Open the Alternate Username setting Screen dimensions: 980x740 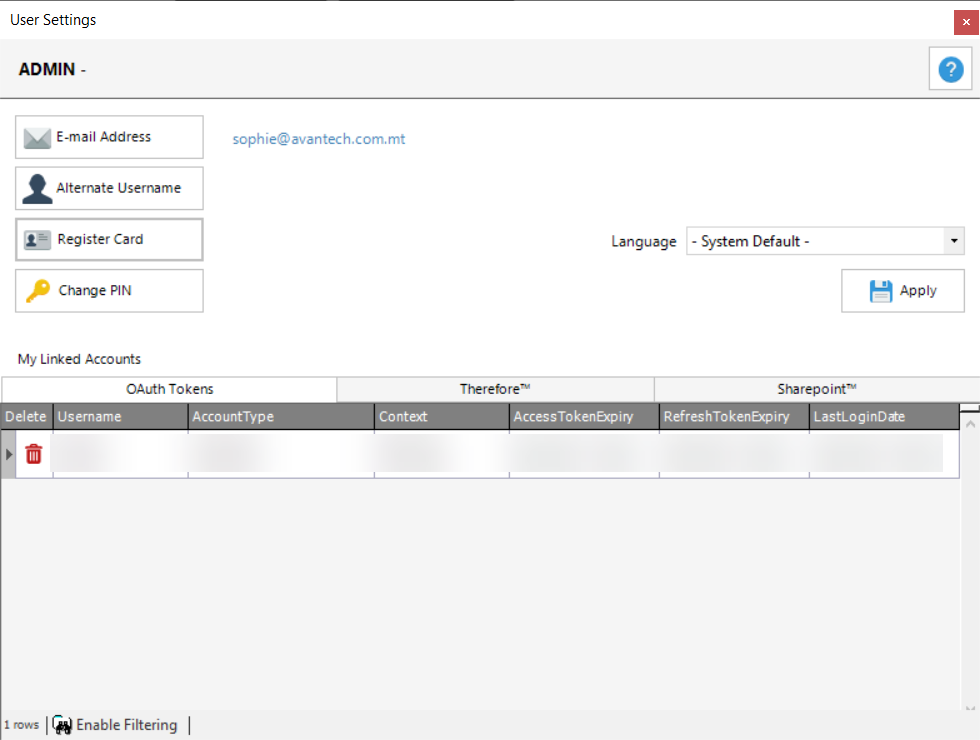click(x=109, y=188)
